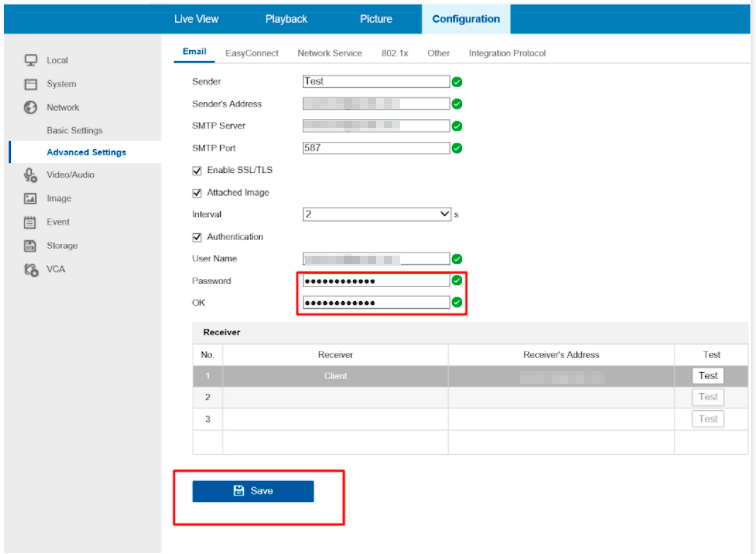Click the VCA icon in sidebar

[30, 269]
